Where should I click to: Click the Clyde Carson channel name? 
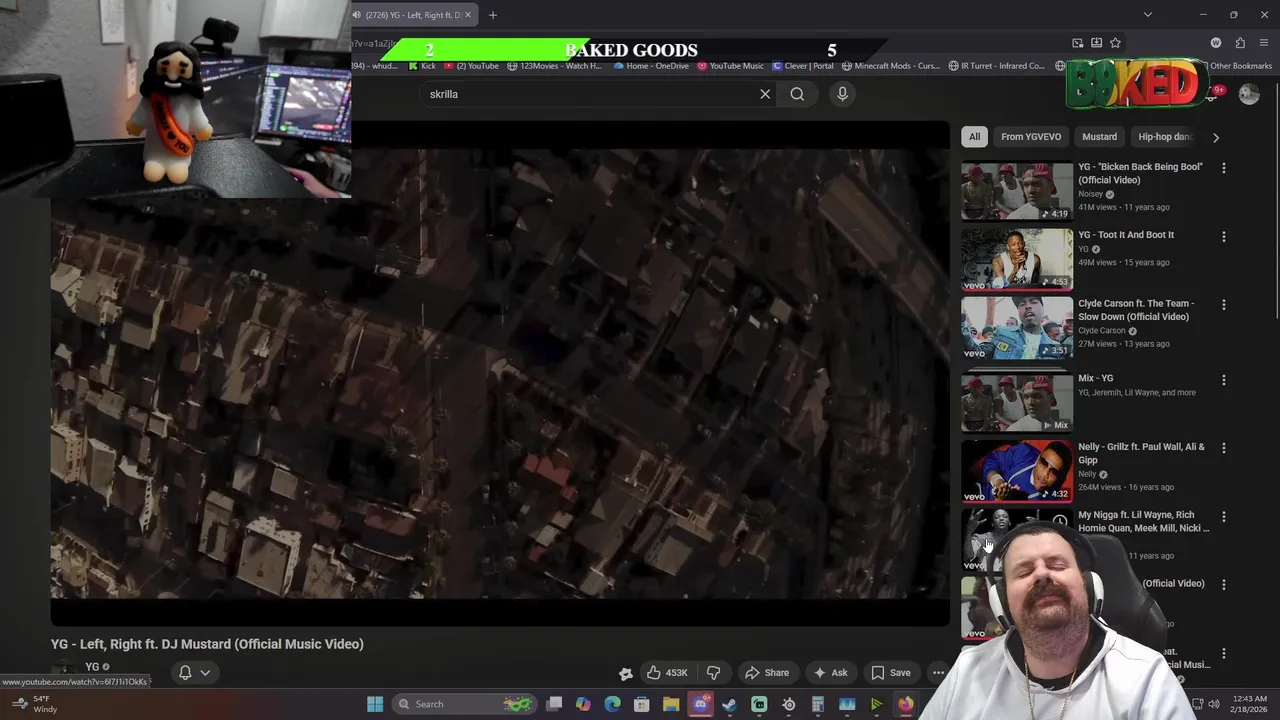tap(1101, 331)
